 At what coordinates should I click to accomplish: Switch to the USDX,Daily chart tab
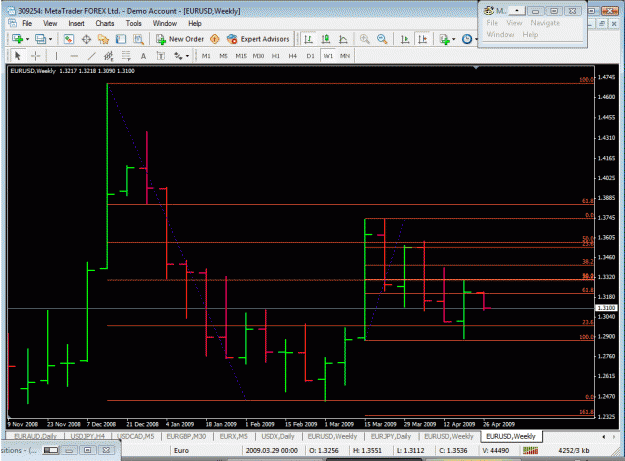278,436
